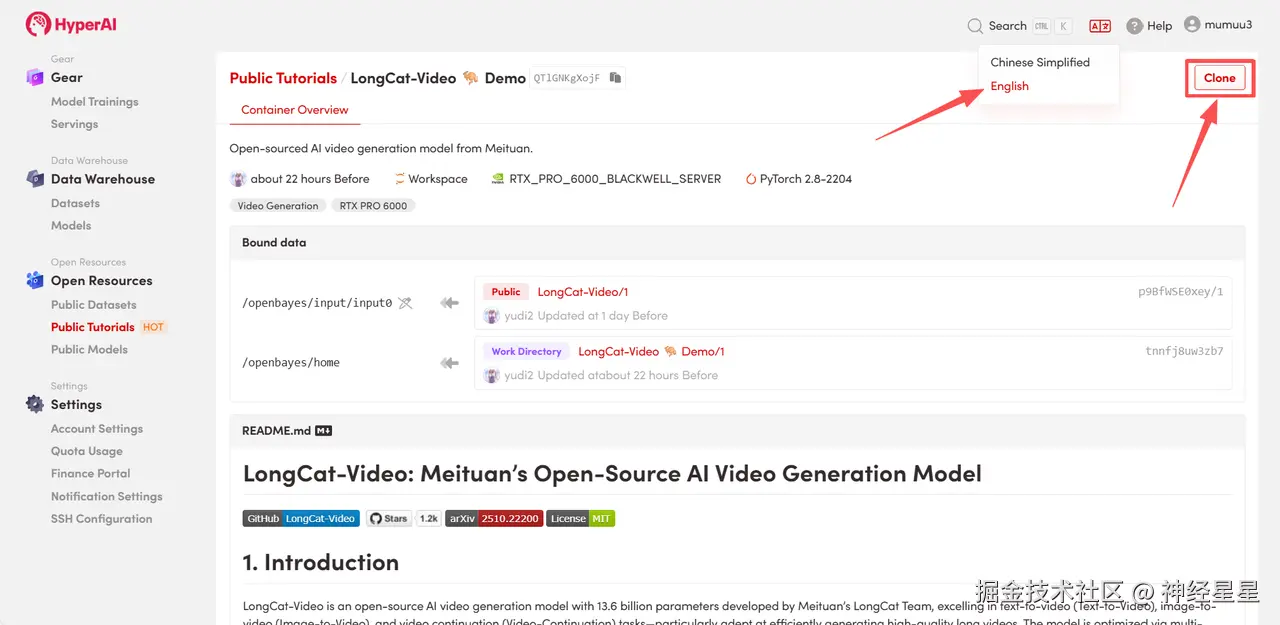The width and height of the screenshot is (1280, 625).
Task: Click the read-only icon next to /openbayes/input/input0
Action: (x=405, y=303)
